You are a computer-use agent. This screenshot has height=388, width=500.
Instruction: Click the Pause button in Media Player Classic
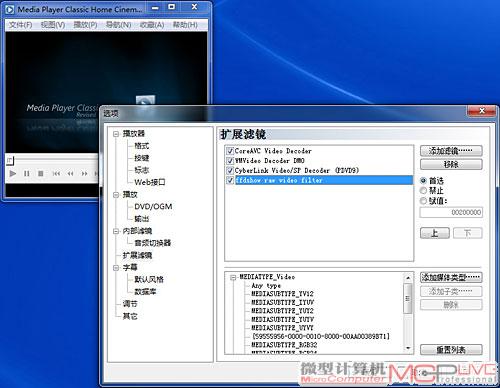[27, 173]
